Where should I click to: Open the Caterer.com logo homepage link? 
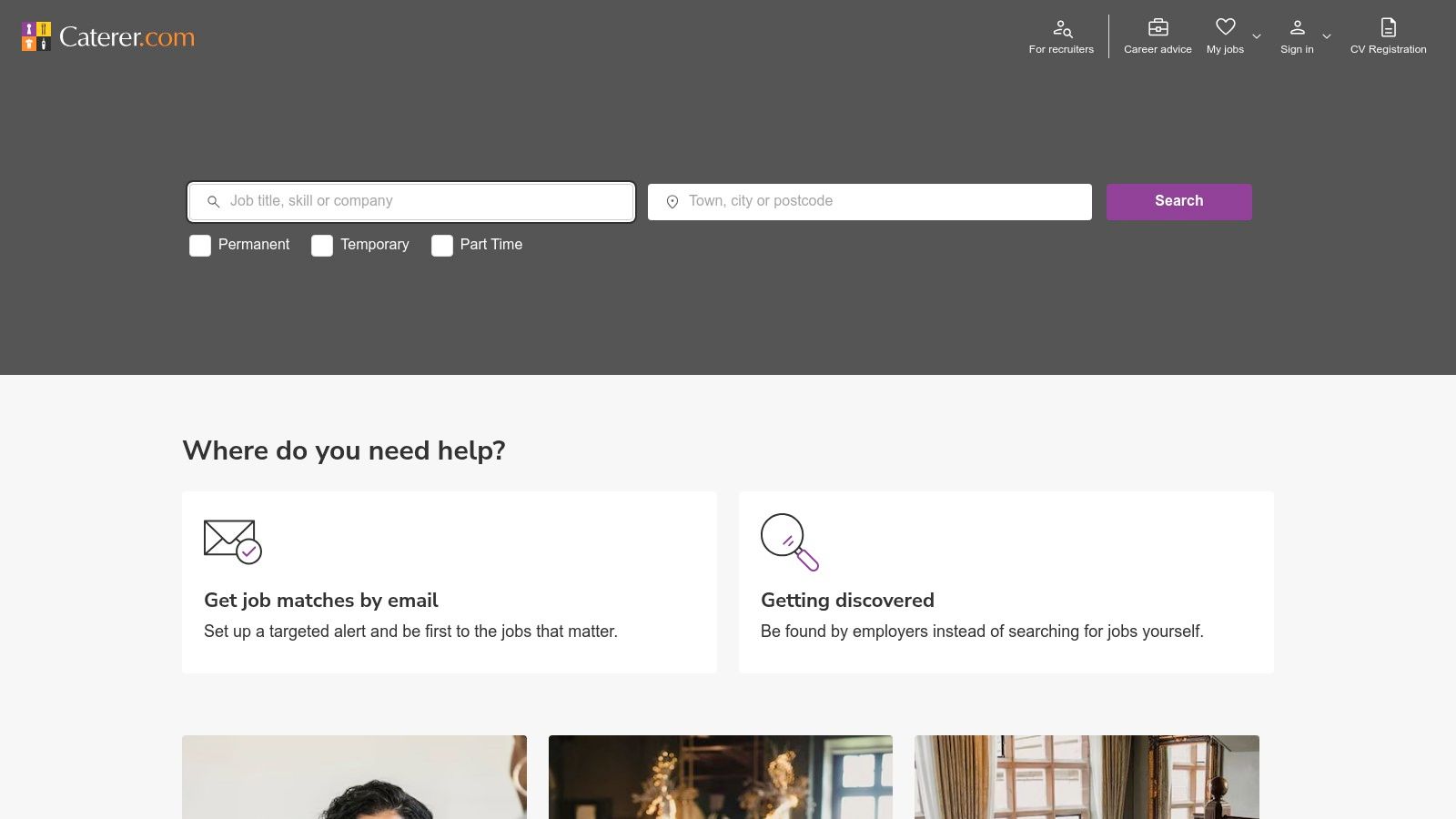click(108, 36)
